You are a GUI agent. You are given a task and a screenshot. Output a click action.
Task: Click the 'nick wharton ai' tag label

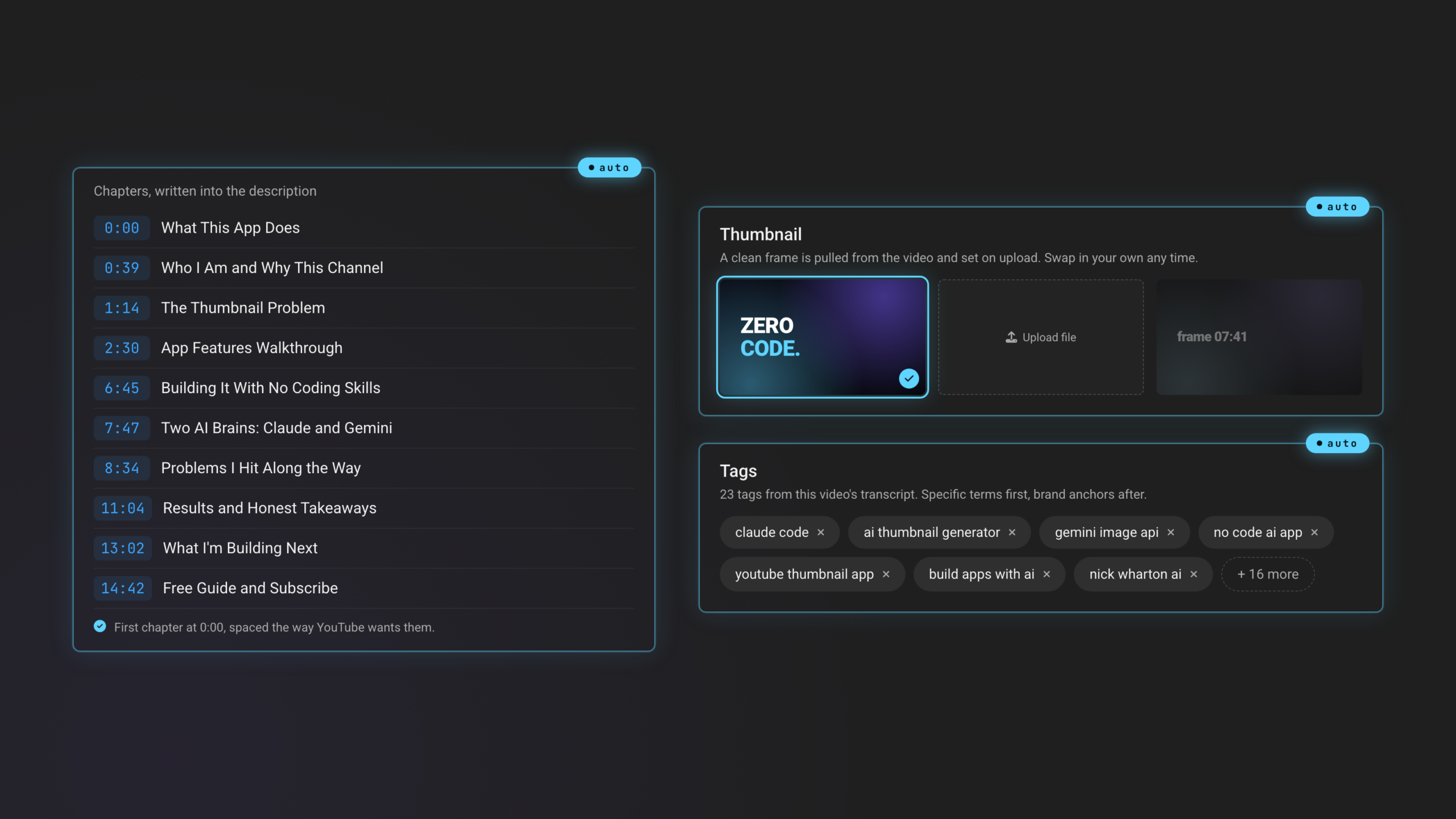coord(1135,574)
